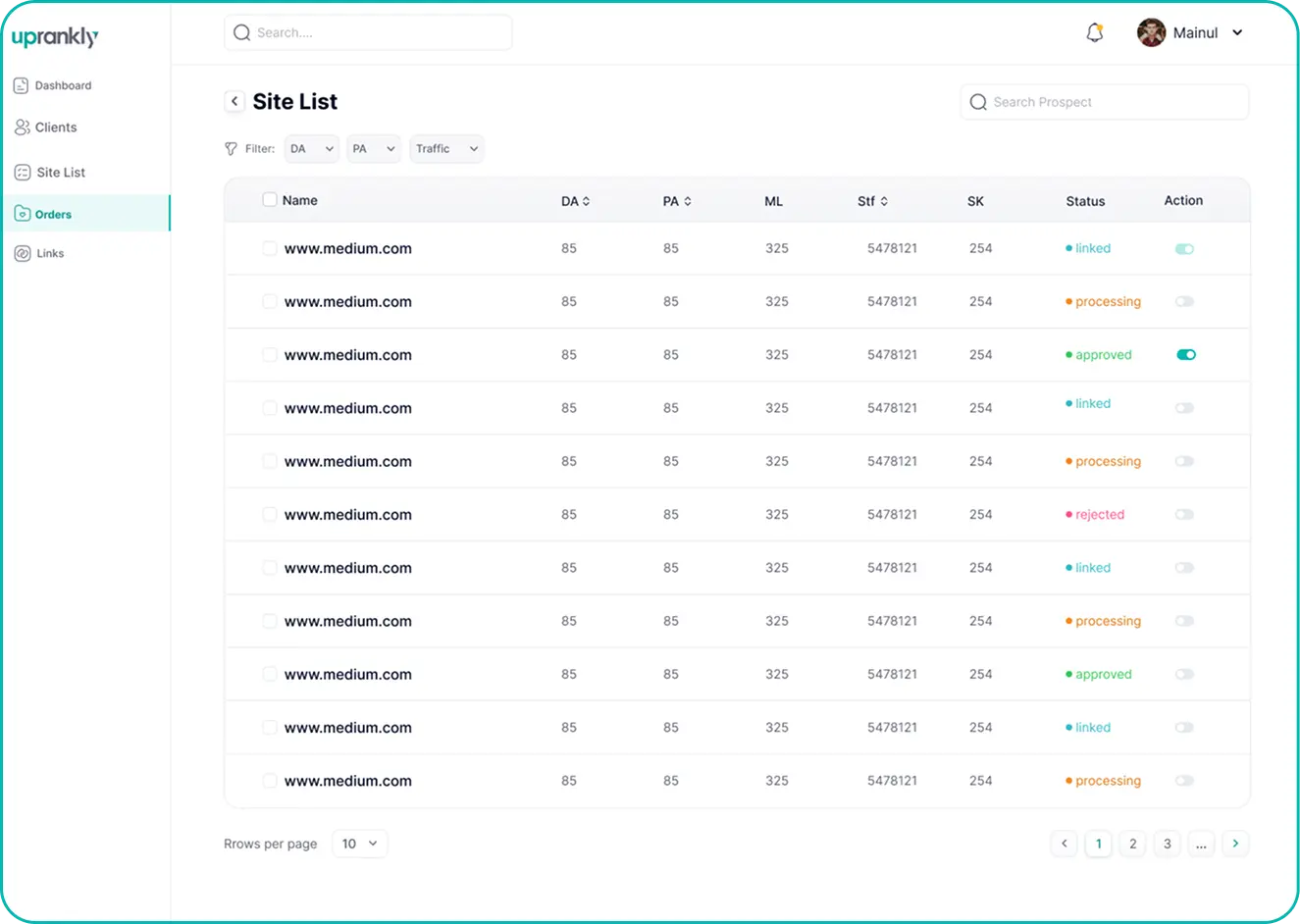
Task: Sort by Stf column arrows
Action: click(x=884, y=201)
